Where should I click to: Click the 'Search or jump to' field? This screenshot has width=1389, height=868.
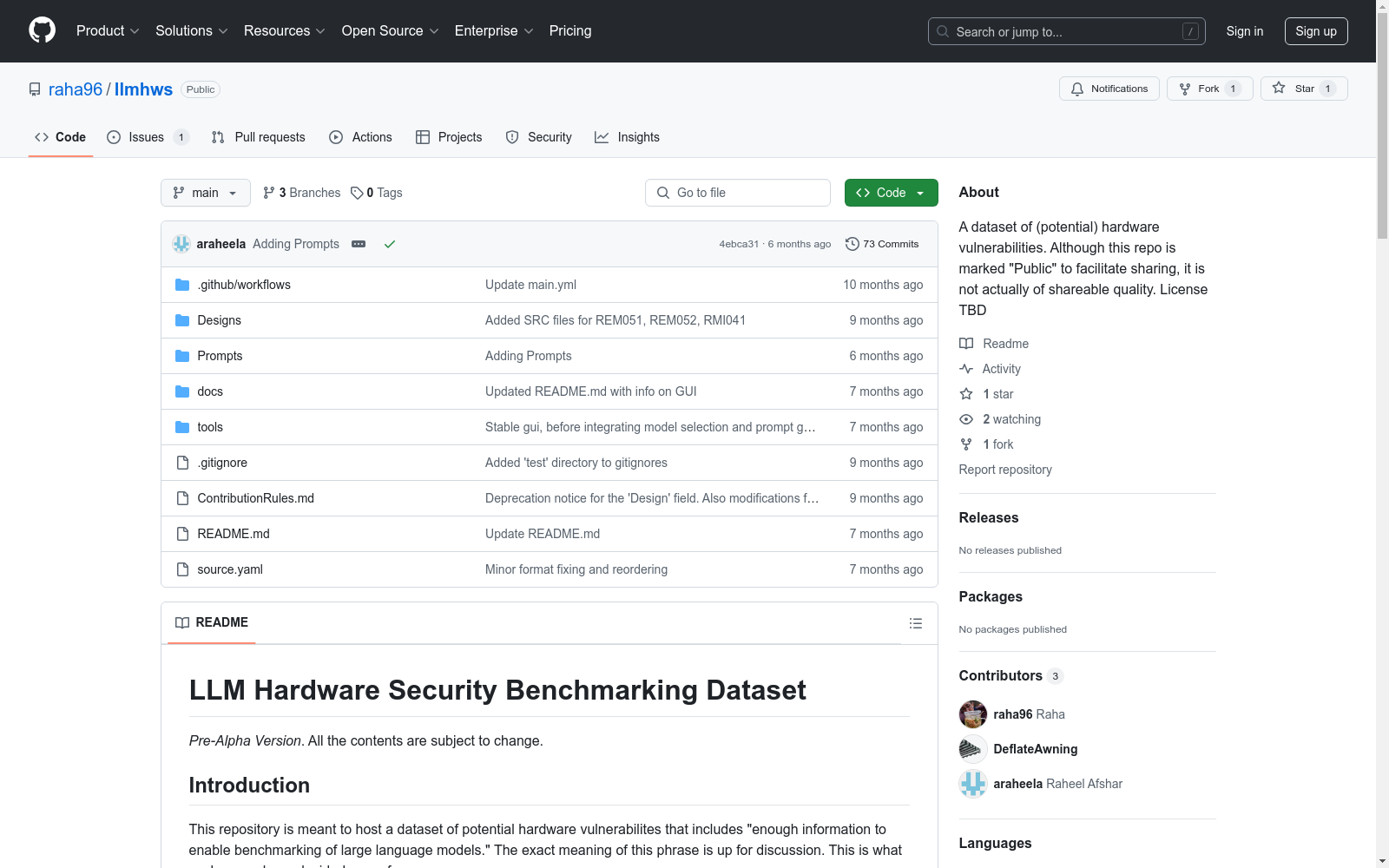tap(1067, 31)
